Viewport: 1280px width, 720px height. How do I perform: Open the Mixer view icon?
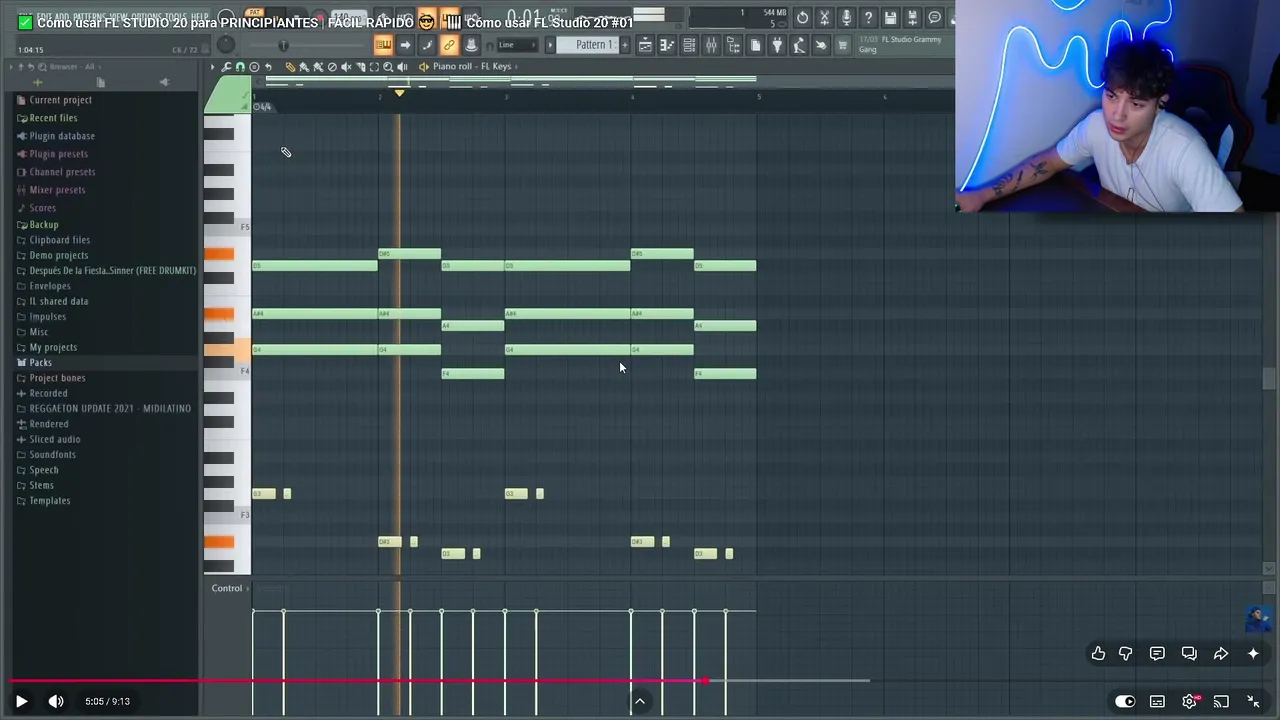coord(711,45)
